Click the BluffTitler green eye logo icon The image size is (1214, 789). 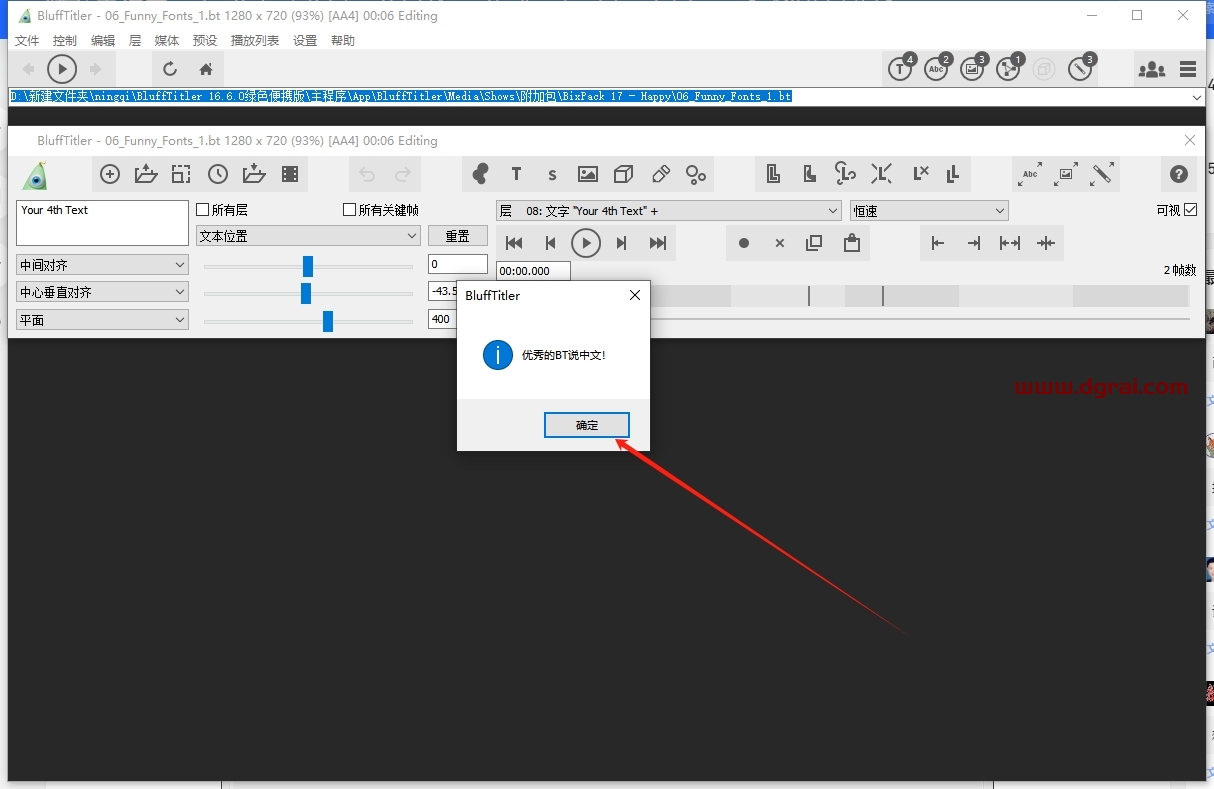(36, 176)
